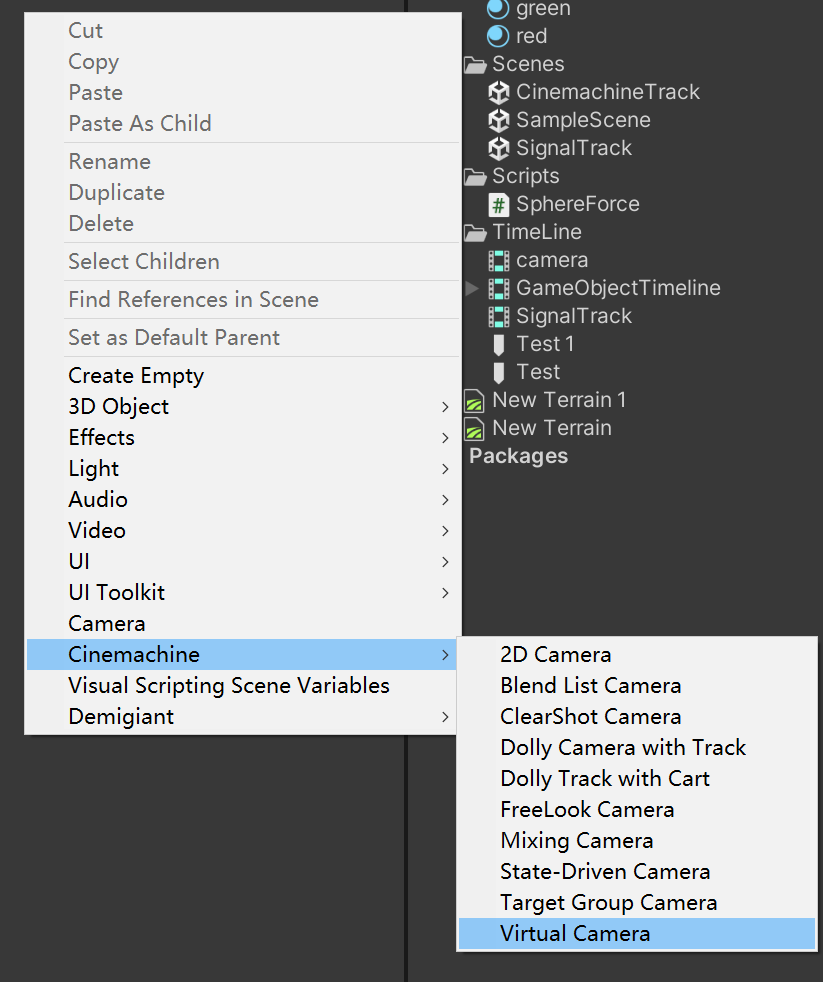The image size is (823, 982).
Task: Click the Copy menu entry
Action: (243, 61)
